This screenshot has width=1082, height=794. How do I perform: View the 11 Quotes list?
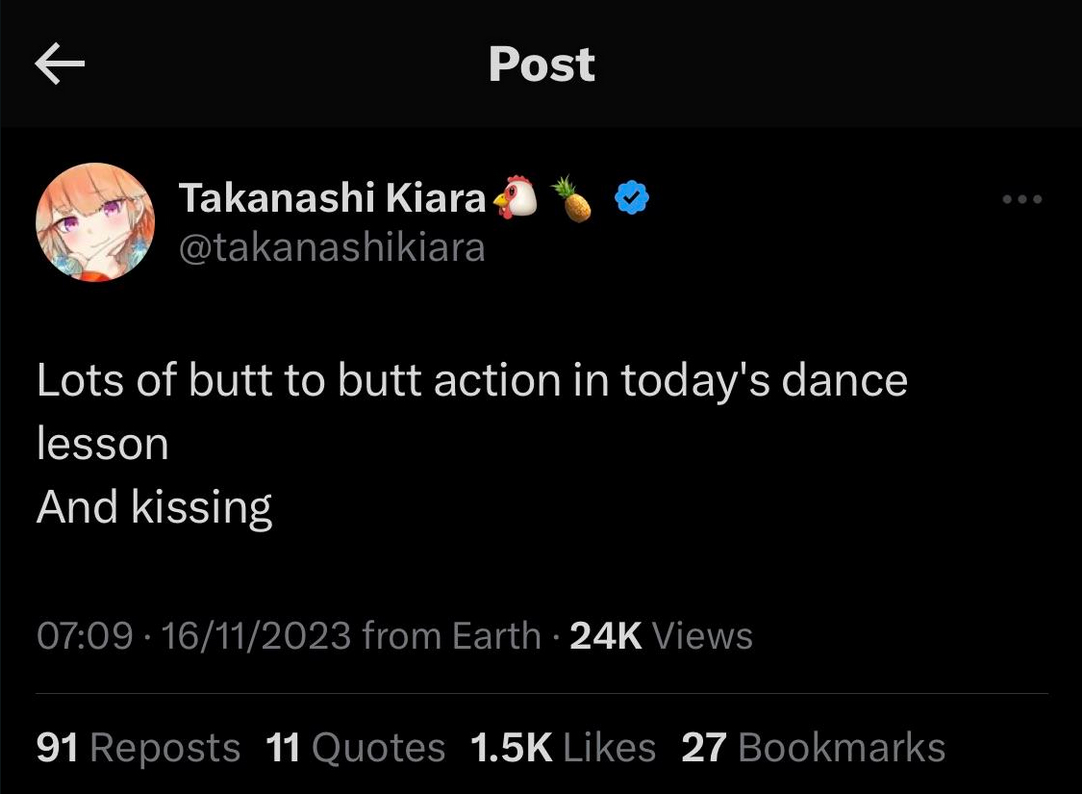coord(355,747)
